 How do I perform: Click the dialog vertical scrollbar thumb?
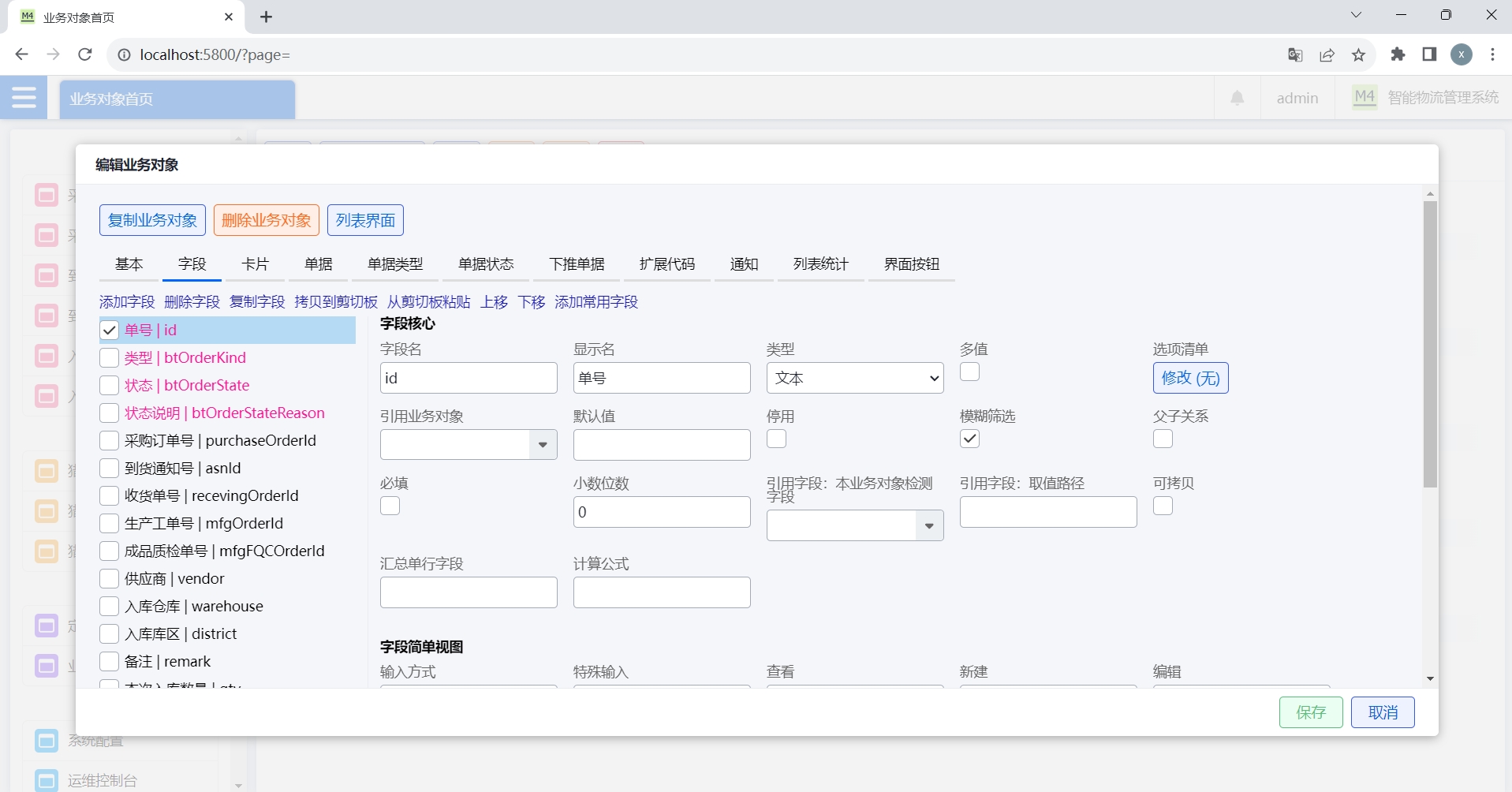[x=1430, y=344]
